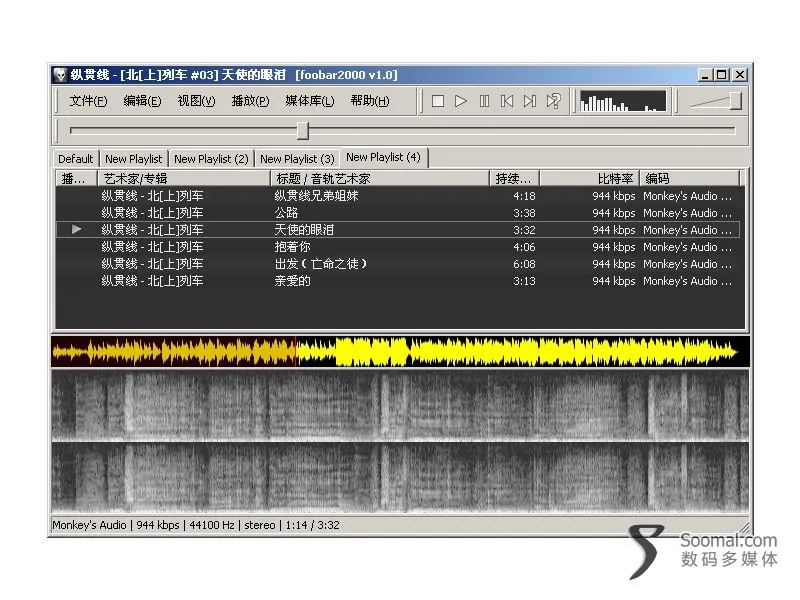The image size is (800, 600).
Task: Click the 3:13 duration cell
Action: tap(524, 281)
